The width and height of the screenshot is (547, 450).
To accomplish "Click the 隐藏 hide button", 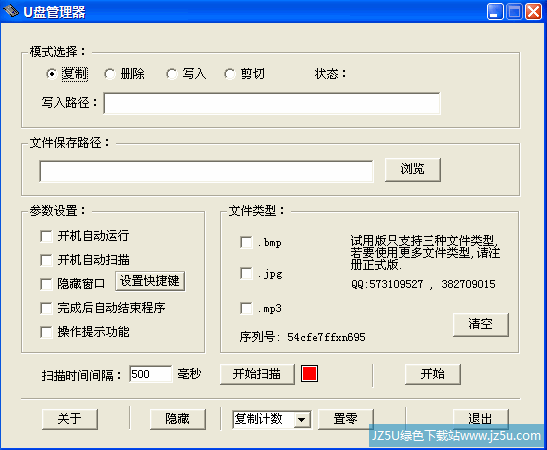I will click(178, 419).
